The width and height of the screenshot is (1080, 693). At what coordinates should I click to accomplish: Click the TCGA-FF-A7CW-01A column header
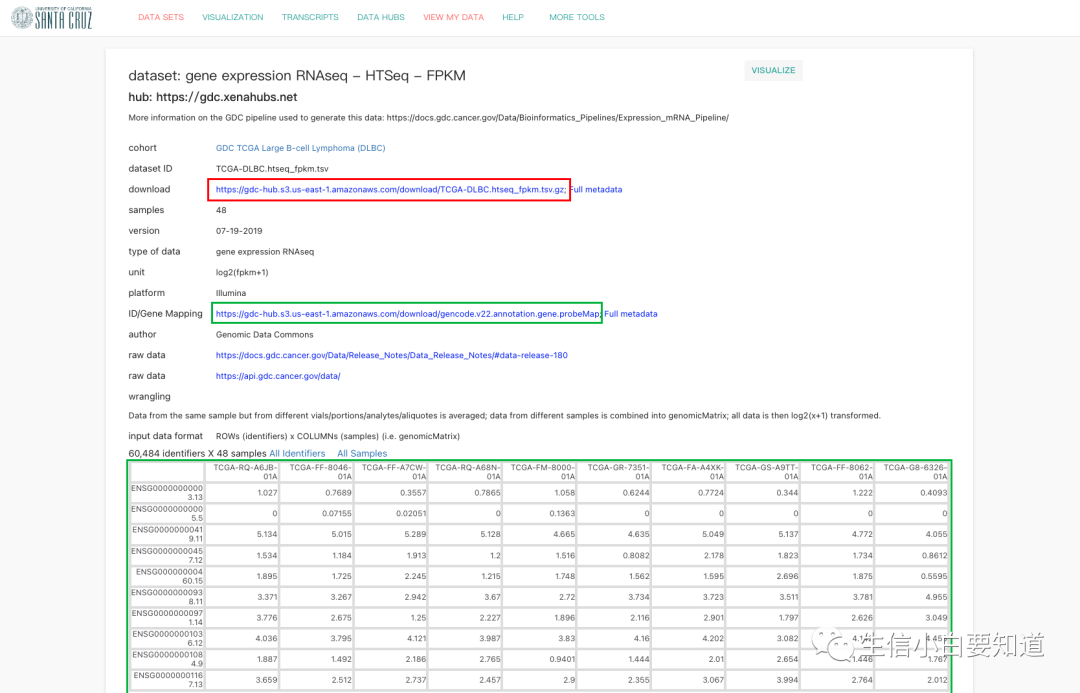[391, 472]
